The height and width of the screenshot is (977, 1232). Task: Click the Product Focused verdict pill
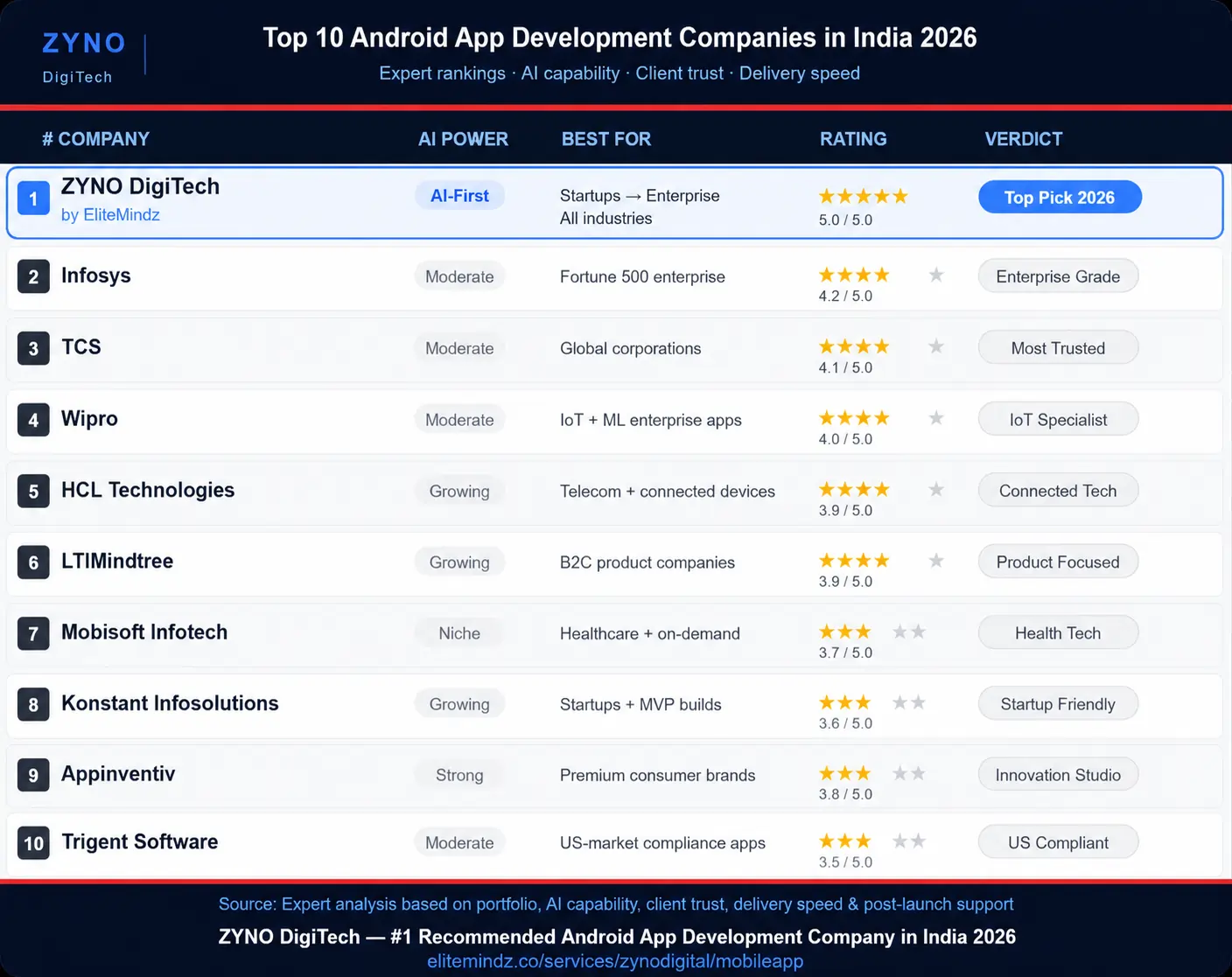click(x=1058, y=562)
